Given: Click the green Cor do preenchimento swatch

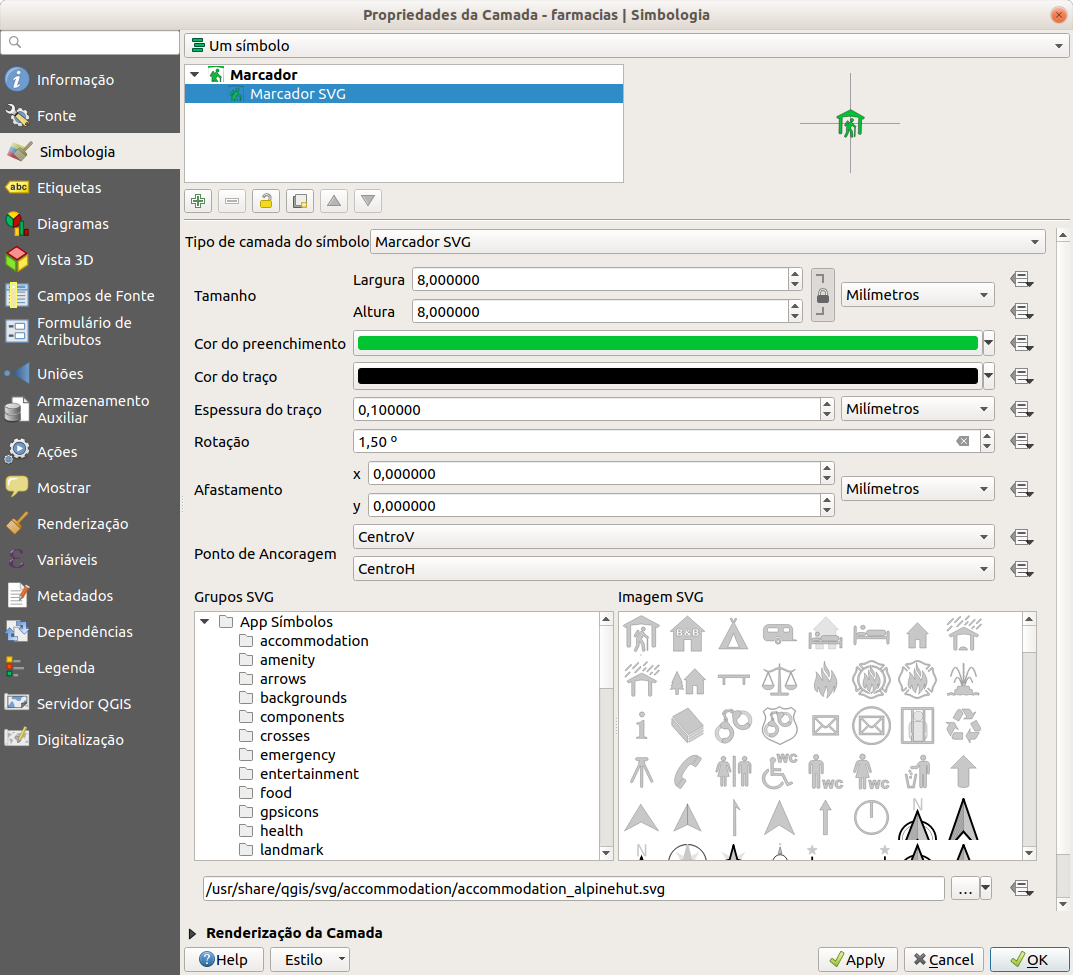Looking at the screenshot, I should 667,344.
